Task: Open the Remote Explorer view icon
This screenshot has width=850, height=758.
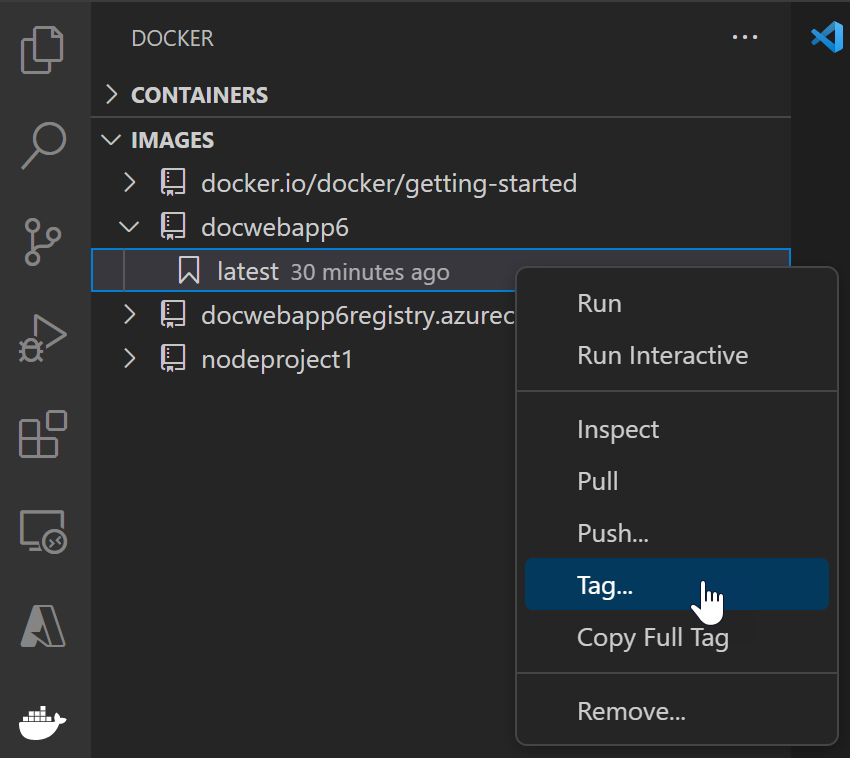Action: tap(43, 531)
